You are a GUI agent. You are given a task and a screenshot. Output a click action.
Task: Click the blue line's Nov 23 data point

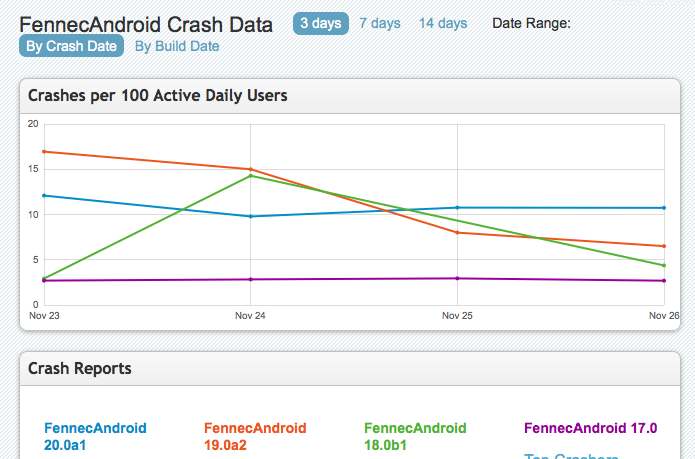pyautogui.click(x=44, y=196)
